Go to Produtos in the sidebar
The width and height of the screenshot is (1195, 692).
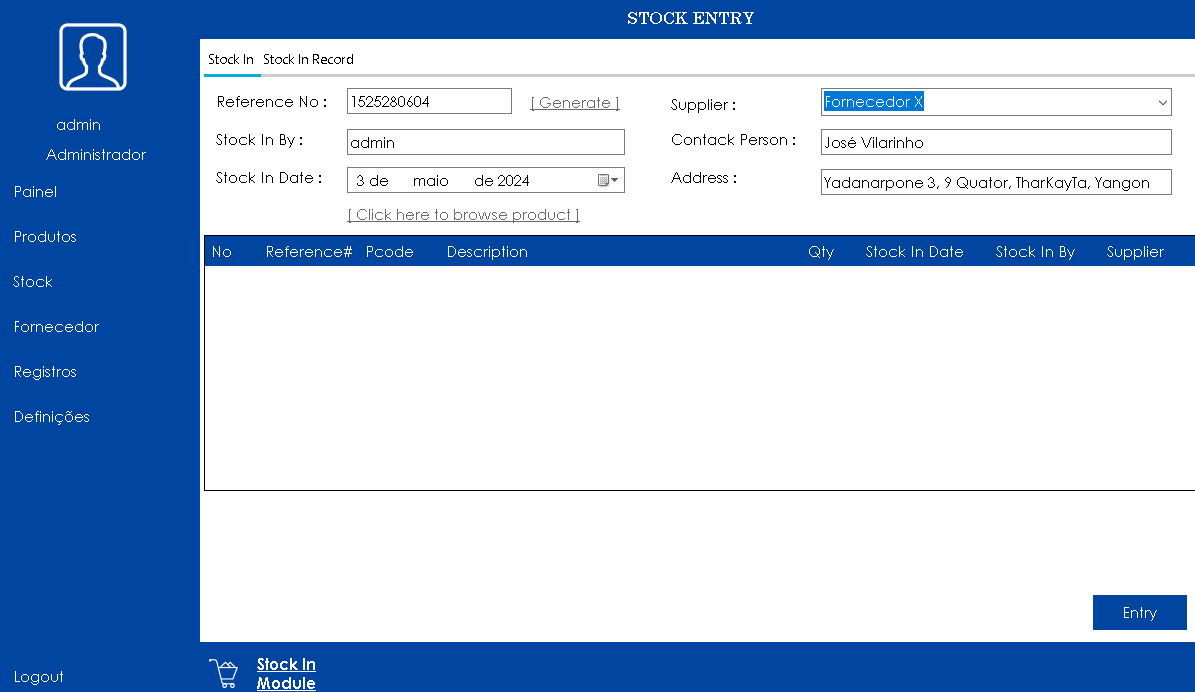[x=45, y=237]
